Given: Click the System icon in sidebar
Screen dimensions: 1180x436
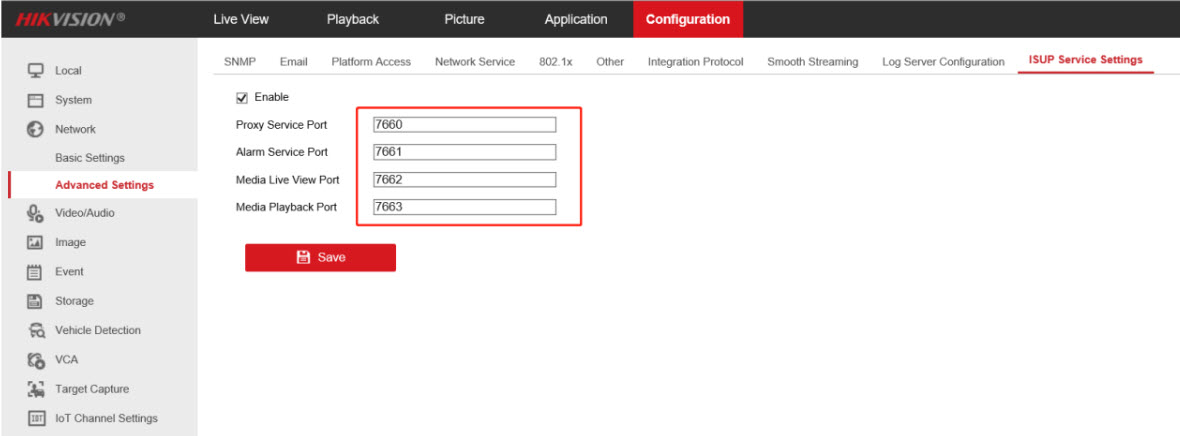Looking at the screenshot, I should click(35, 100).
